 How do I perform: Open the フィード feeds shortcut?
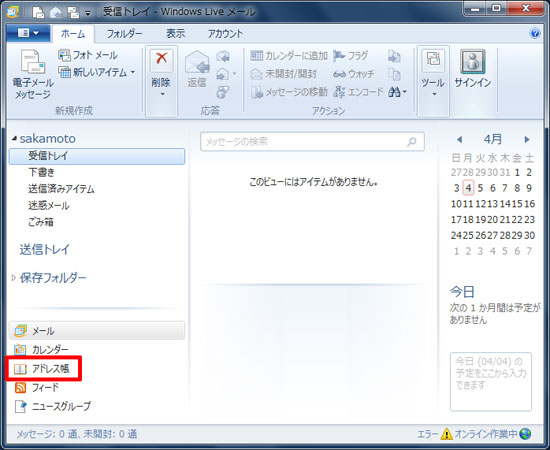pos(36,387)
